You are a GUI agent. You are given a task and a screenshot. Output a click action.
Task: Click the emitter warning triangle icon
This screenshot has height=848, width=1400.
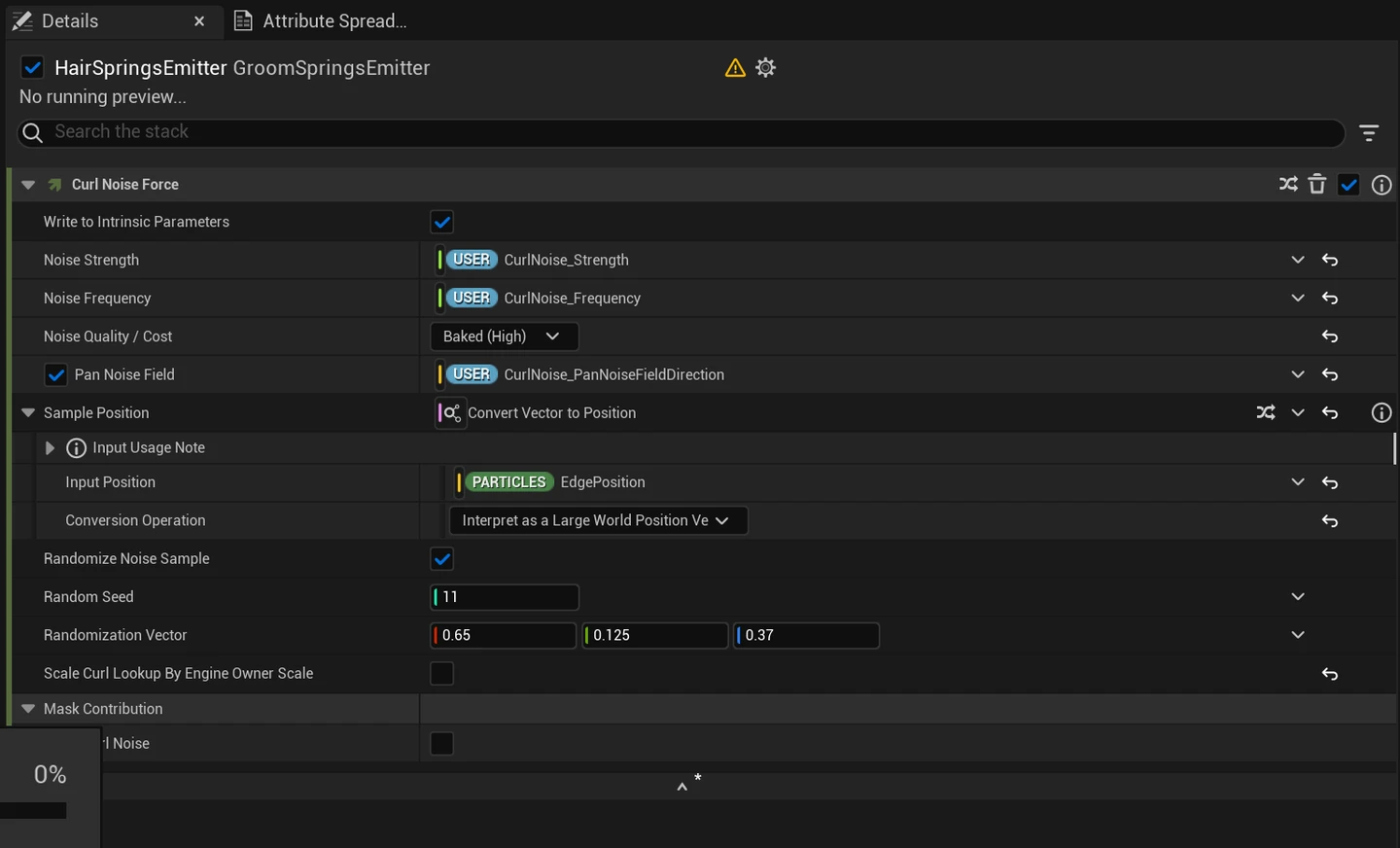pyautogui.click(x=735, y=67)
